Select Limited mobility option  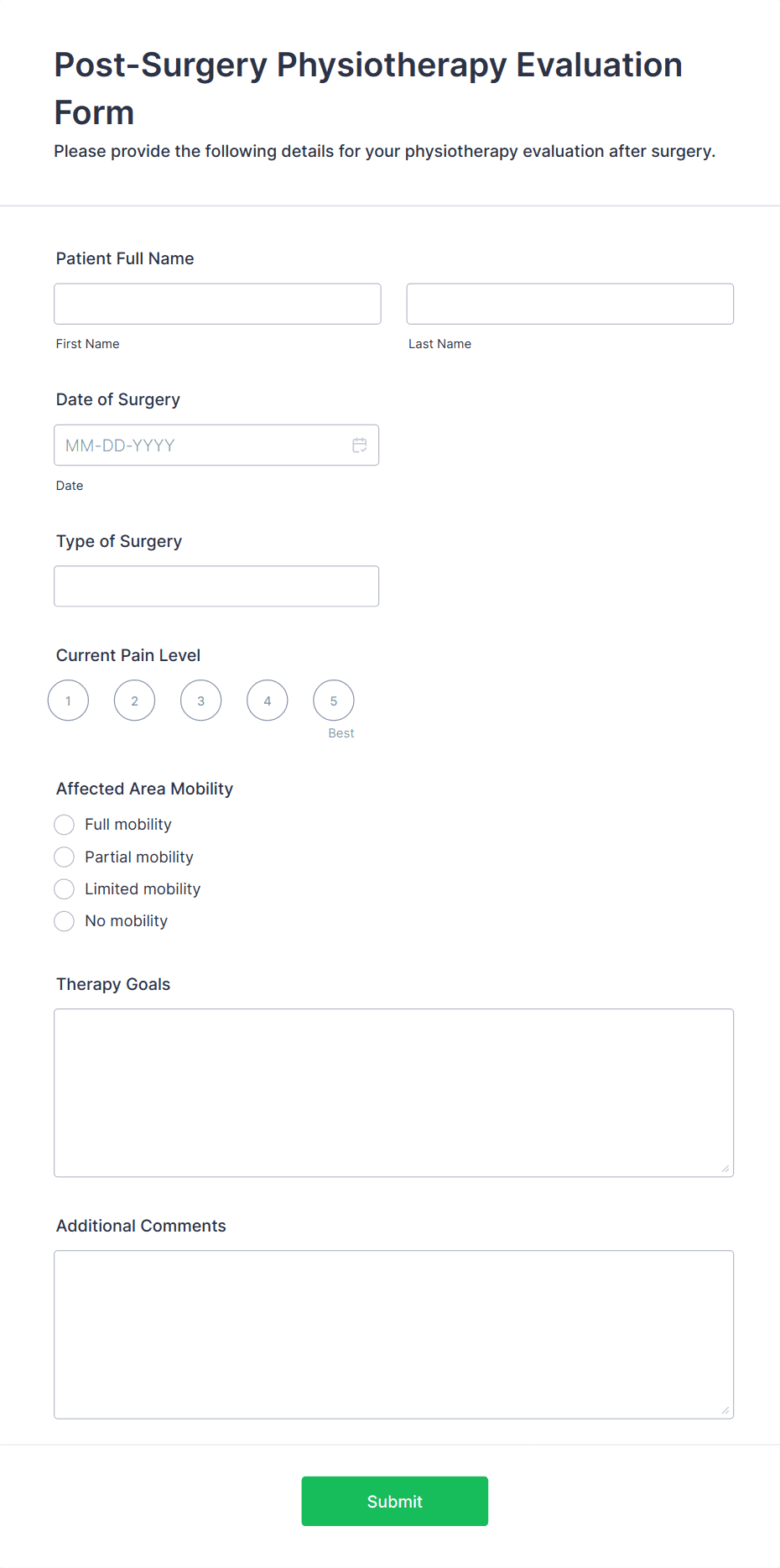click(x=65, y=888)
